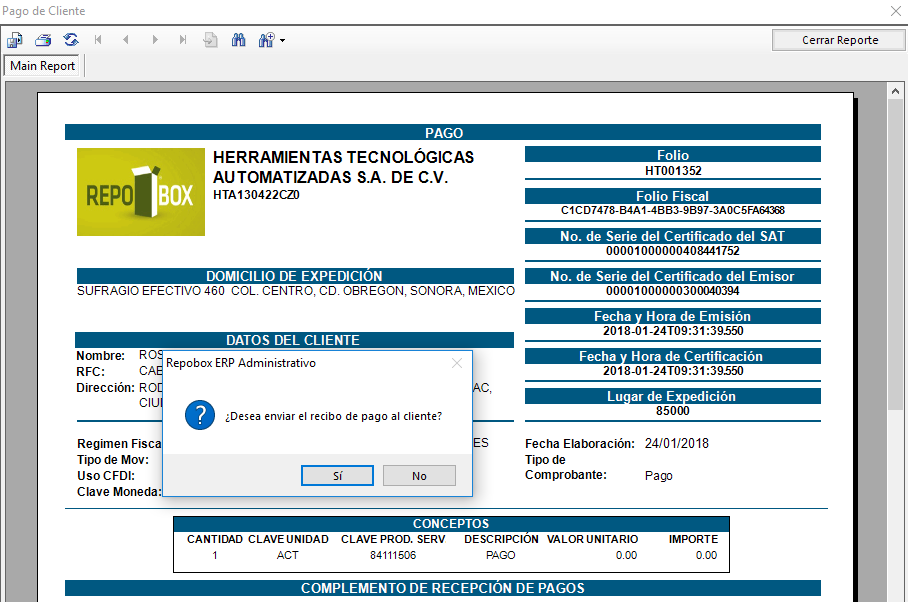
Task: Open the zoom dropdown arrow
Action: [283, 41]
